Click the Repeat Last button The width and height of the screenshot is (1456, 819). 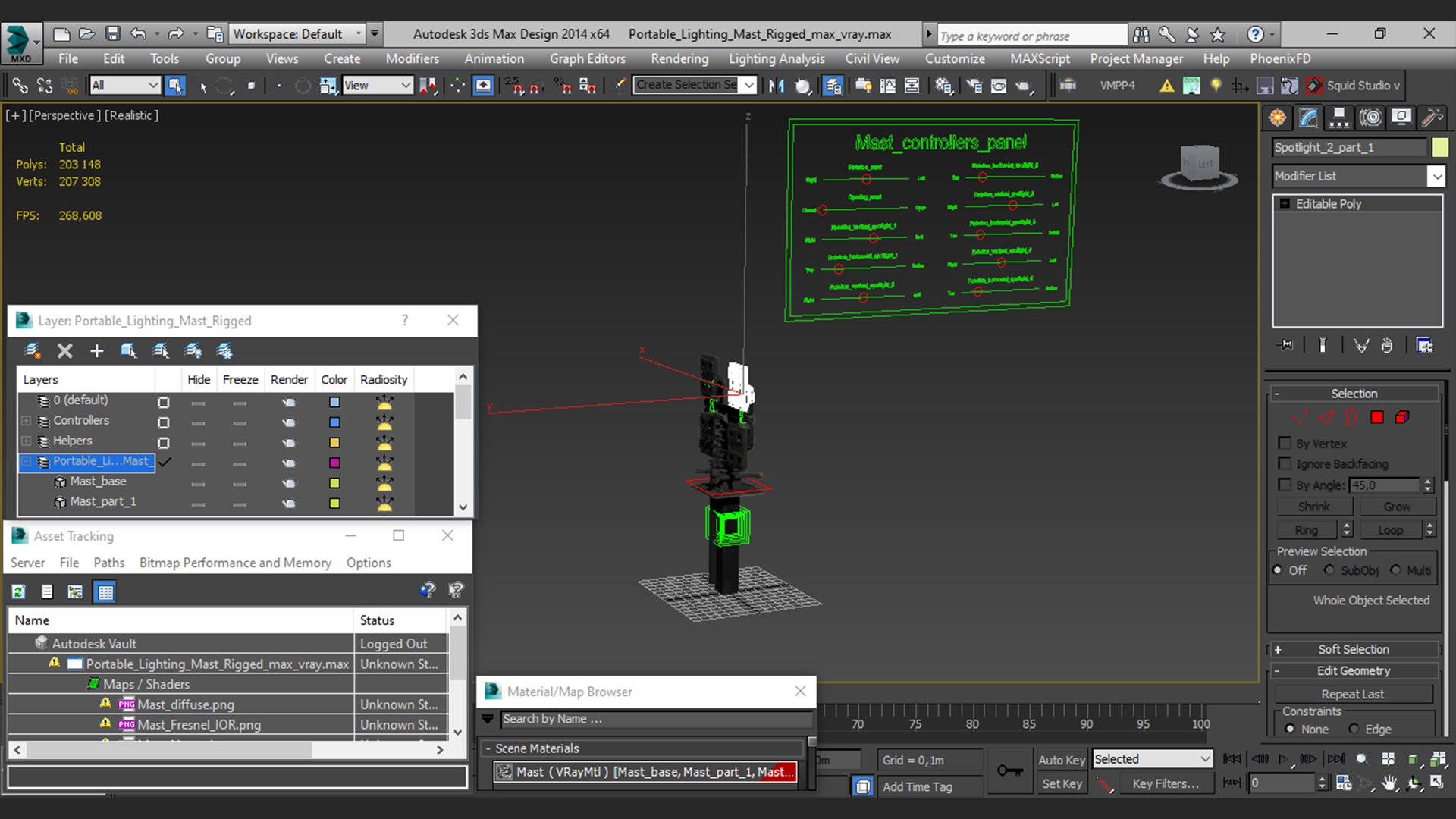(x=1352, y=694)
